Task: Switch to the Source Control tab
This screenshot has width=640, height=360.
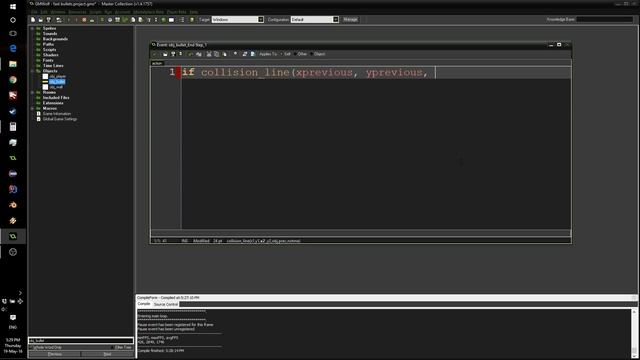Action: tap(166, 304)
